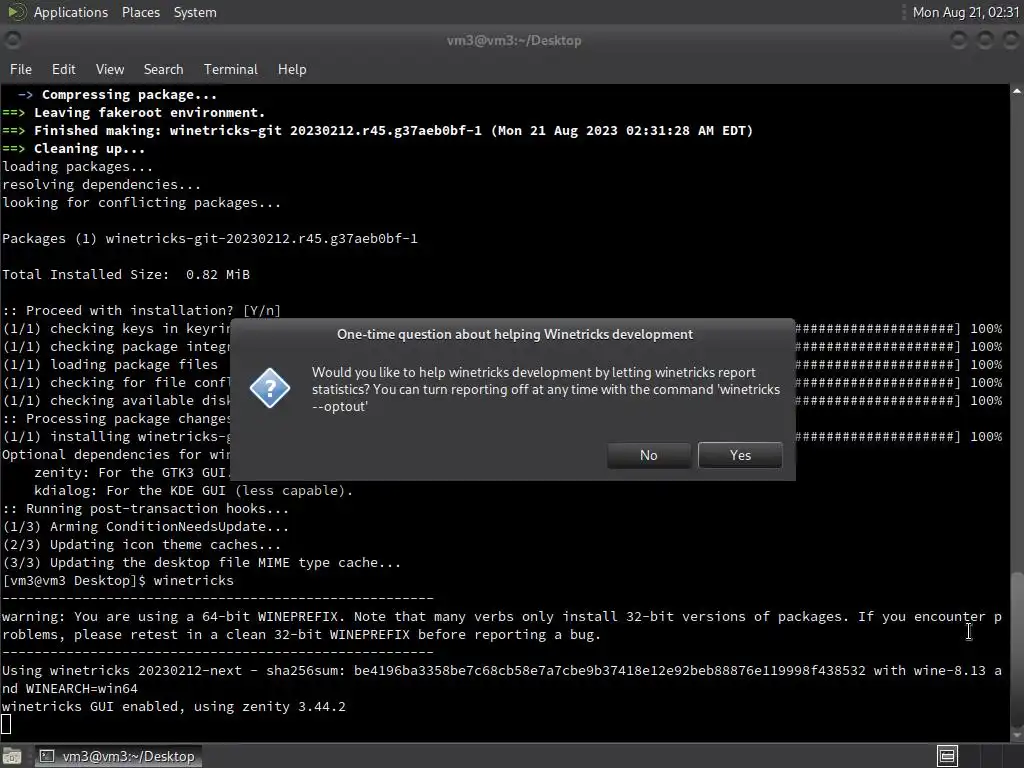
Task: Click the line 'Total Installed Size: 0.82 MiB'
Action: click(x=126, y=274)
